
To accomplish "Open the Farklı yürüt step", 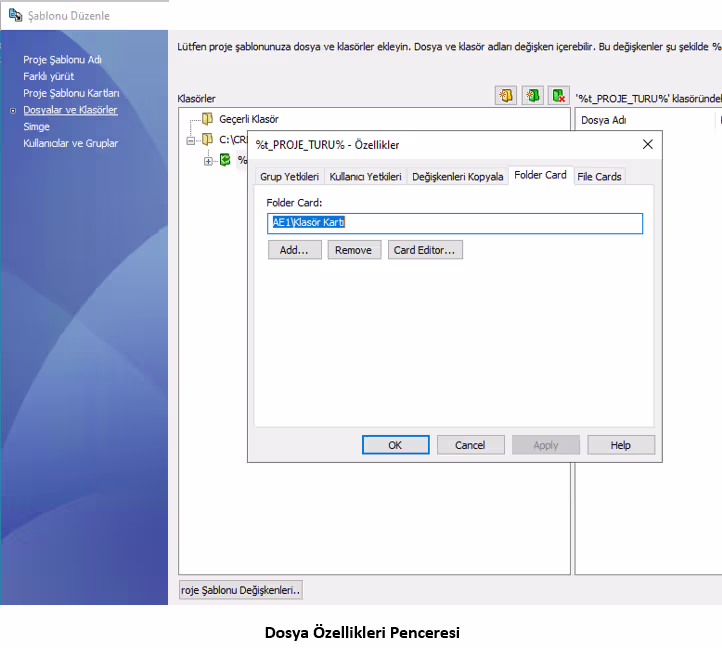I will click(x=48, y=76).
